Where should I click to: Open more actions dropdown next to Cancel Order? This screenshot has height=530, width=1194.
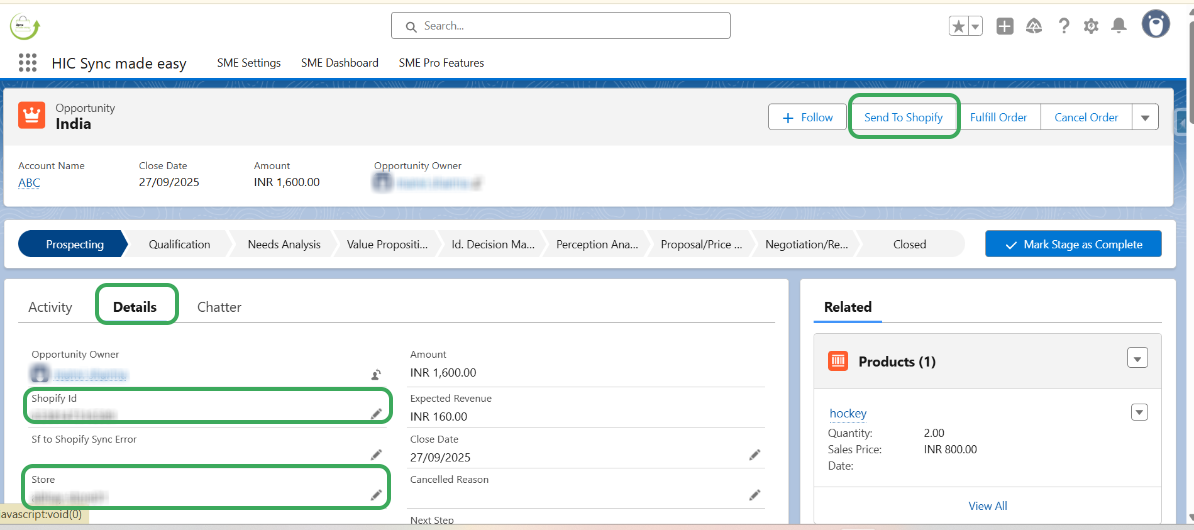point(1145,117)
